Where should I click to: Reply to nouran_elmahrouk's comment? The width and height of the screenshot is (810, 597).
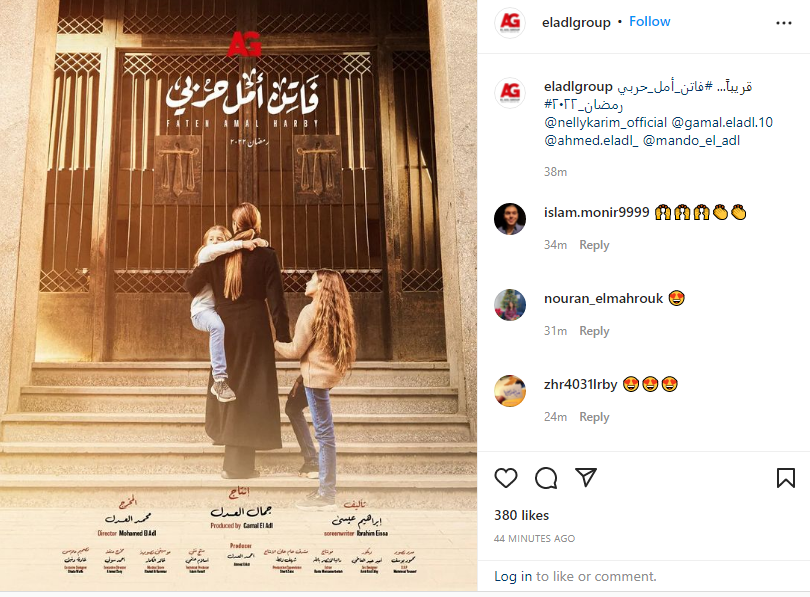coord(594,331)
